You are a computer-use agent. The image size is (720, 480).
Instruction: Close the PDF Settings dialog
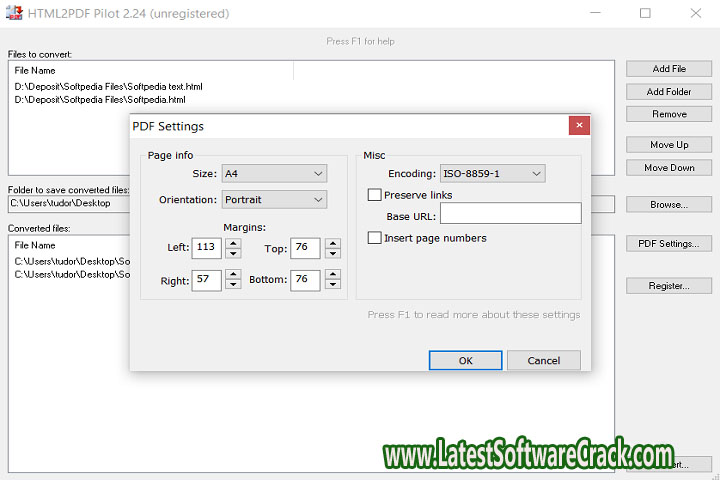coord(578,126)
